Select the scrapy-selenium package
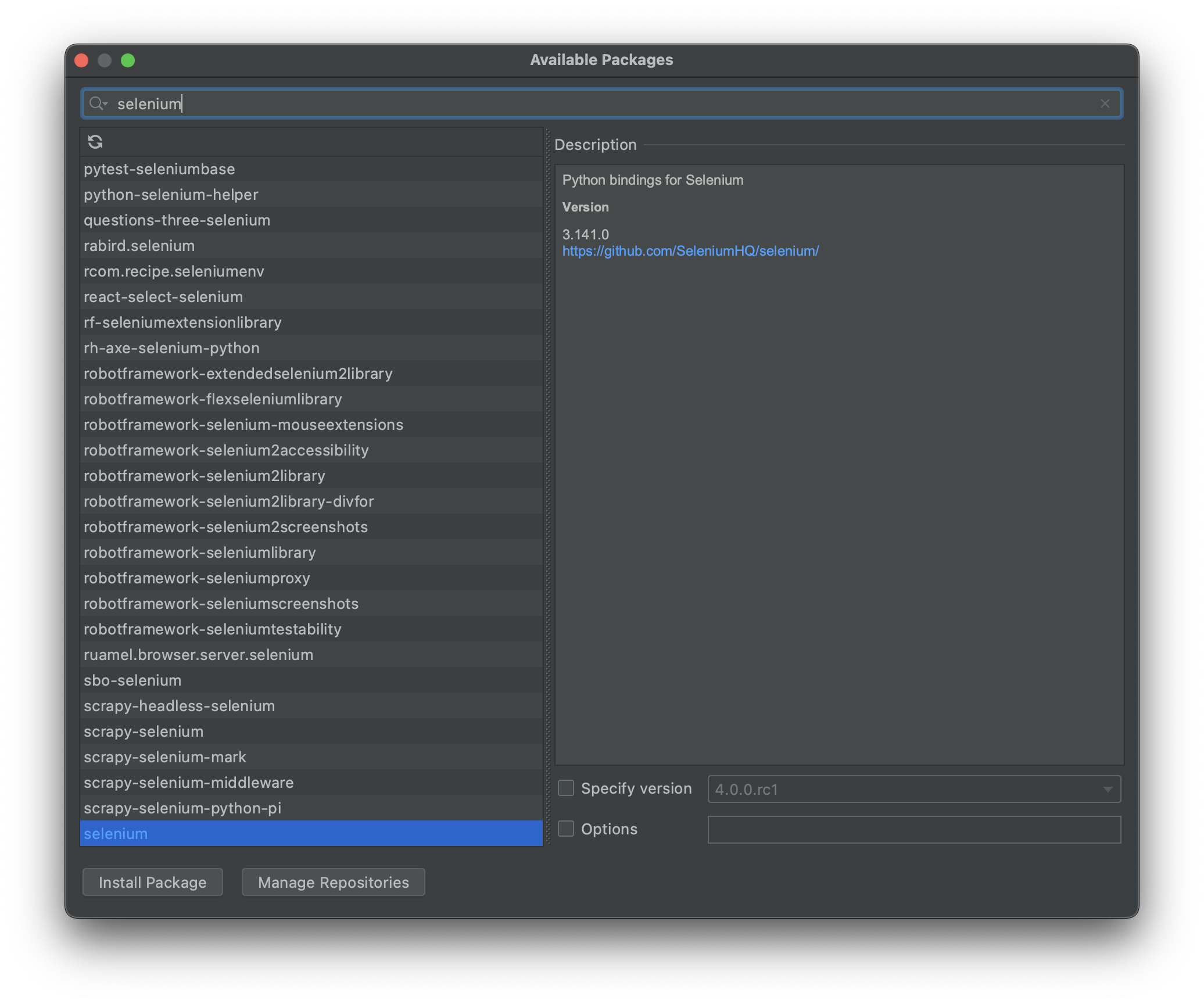This screenshot has width=1204, height=1004. pyautogui.click(x=144, y=732)
